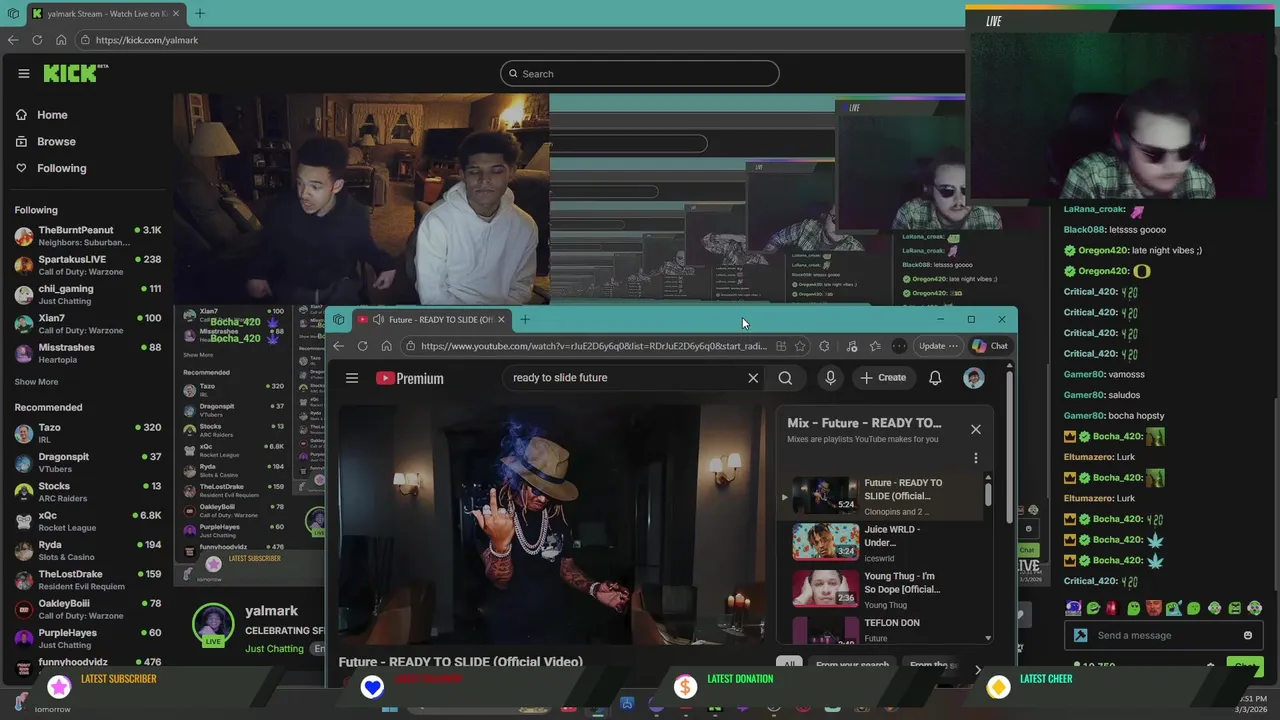Screen dimensions: 1280x720
Task: Close the yalmark Stream browser tab
Action: 176,13
